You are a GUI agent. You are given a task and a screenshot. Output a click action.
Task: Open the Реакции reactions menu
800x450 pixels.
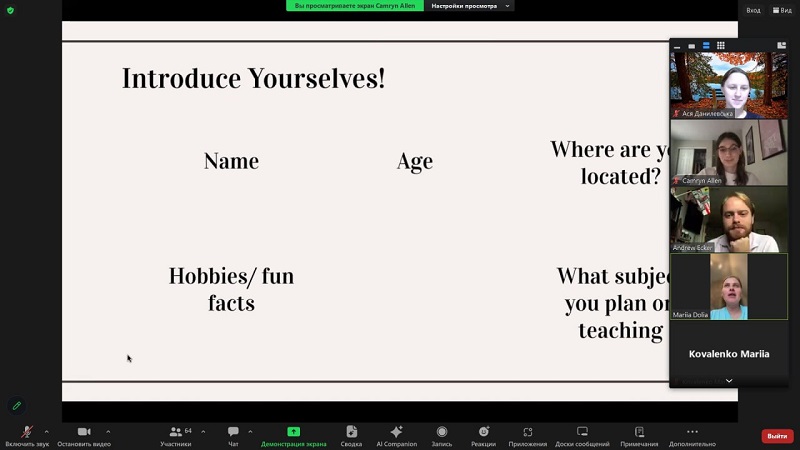click(x=483, y=437)
